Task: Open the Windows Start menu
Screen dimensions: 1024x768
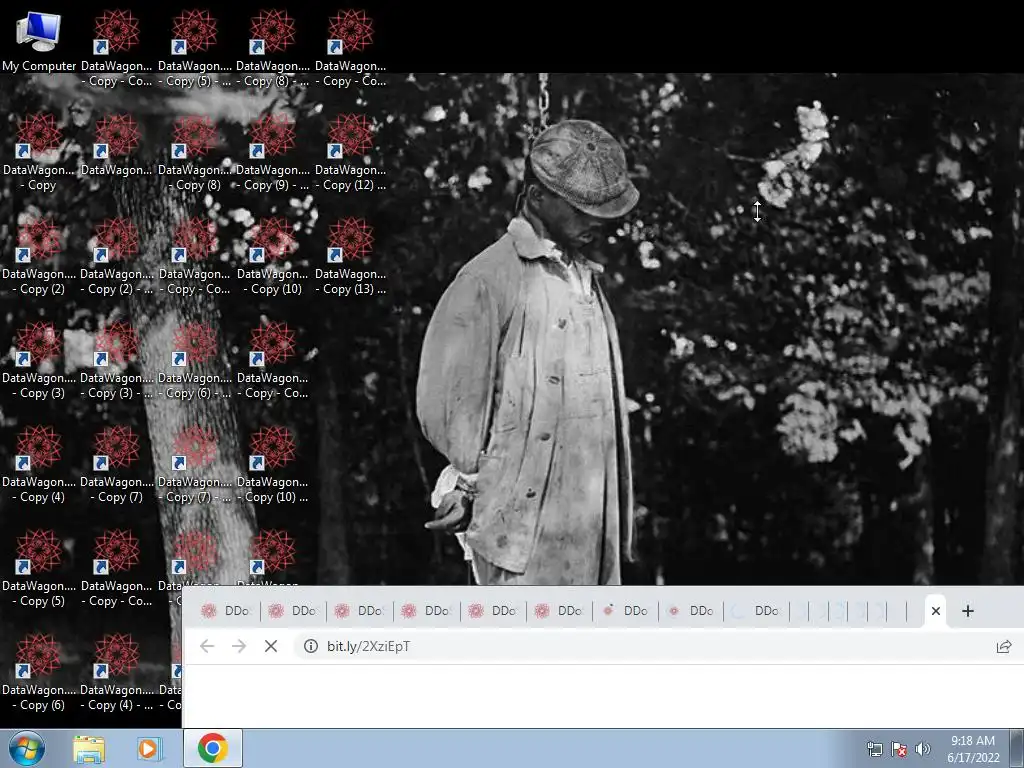Action: (x=26, y=748)
